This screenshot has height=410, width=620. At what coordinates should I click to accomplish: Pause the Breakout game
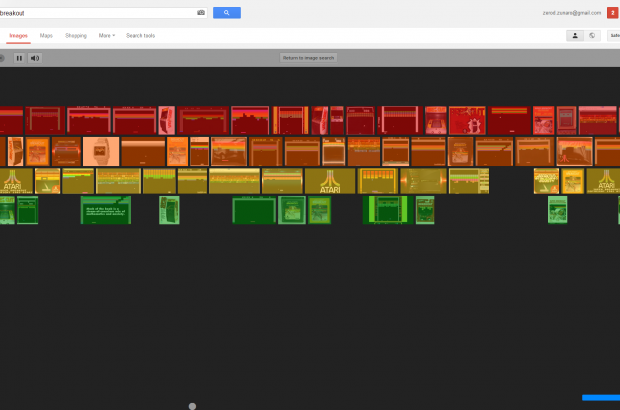point(17,58)
